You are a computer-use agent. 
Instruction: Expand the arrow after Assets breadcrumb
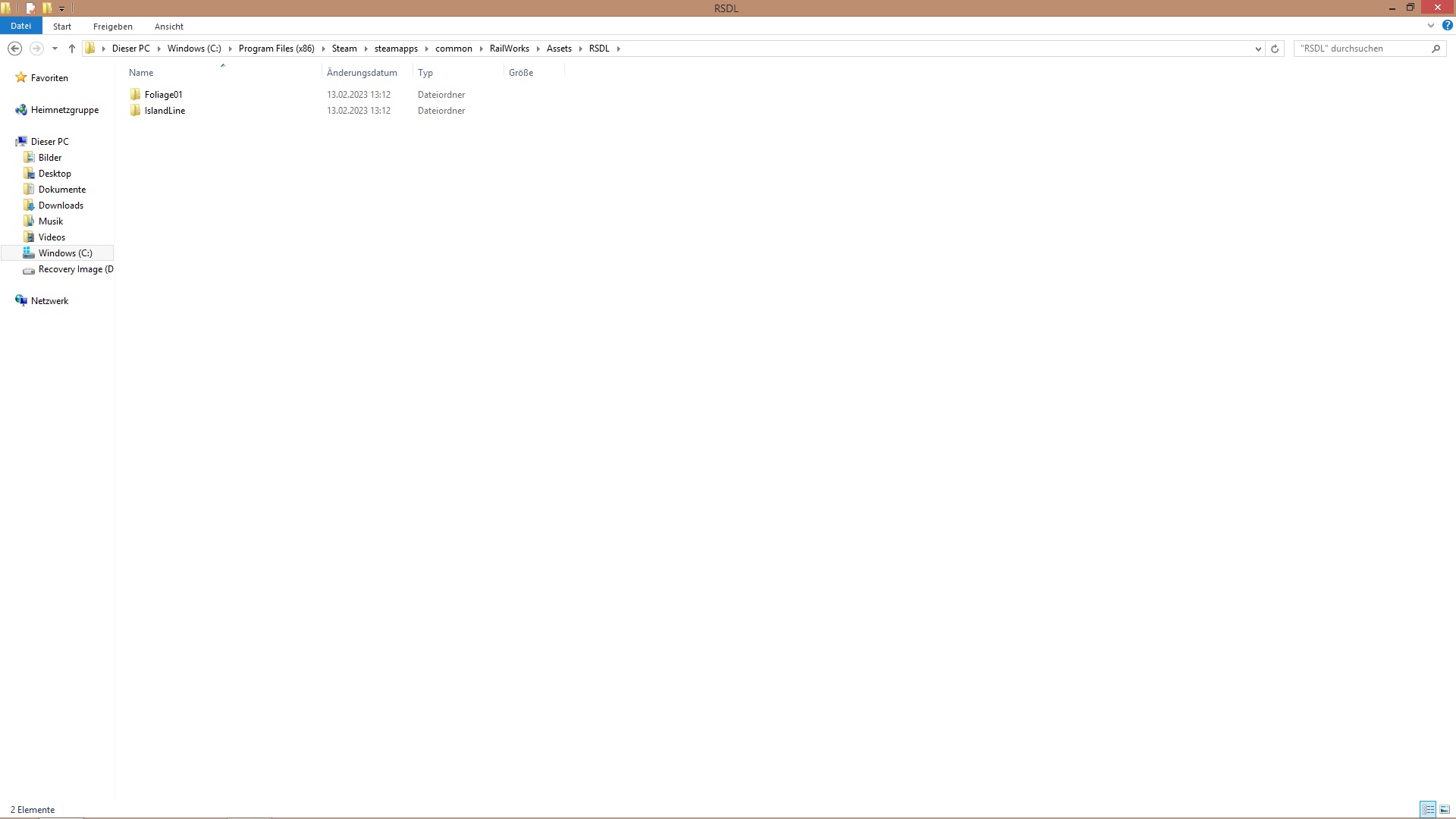pyautogui.click(x=581, y=49)
